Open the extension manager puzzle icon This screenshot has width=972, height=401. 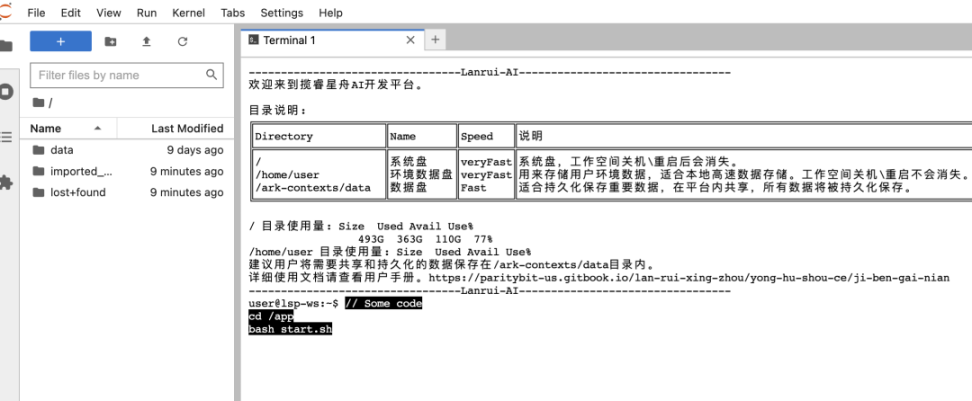tap(7, 182)
